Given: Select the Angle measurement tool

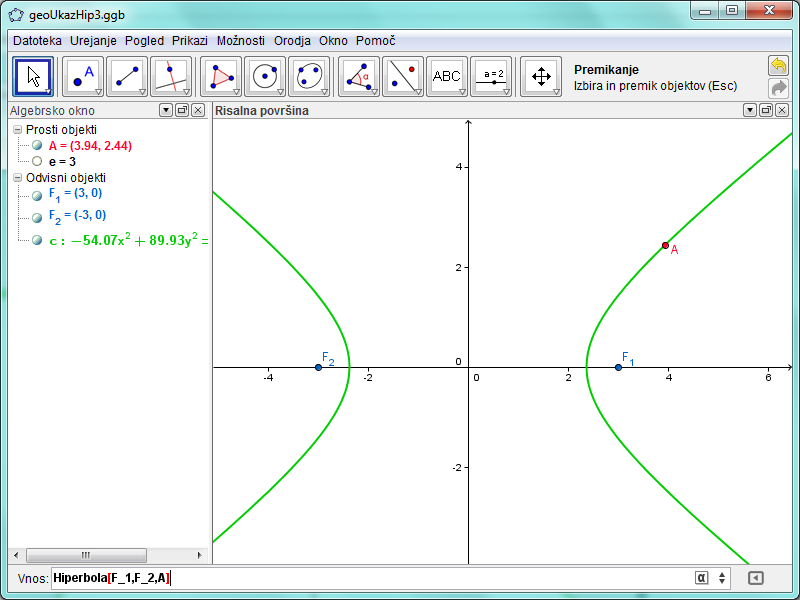Looking at the screenshot, I should click(358, 76).
